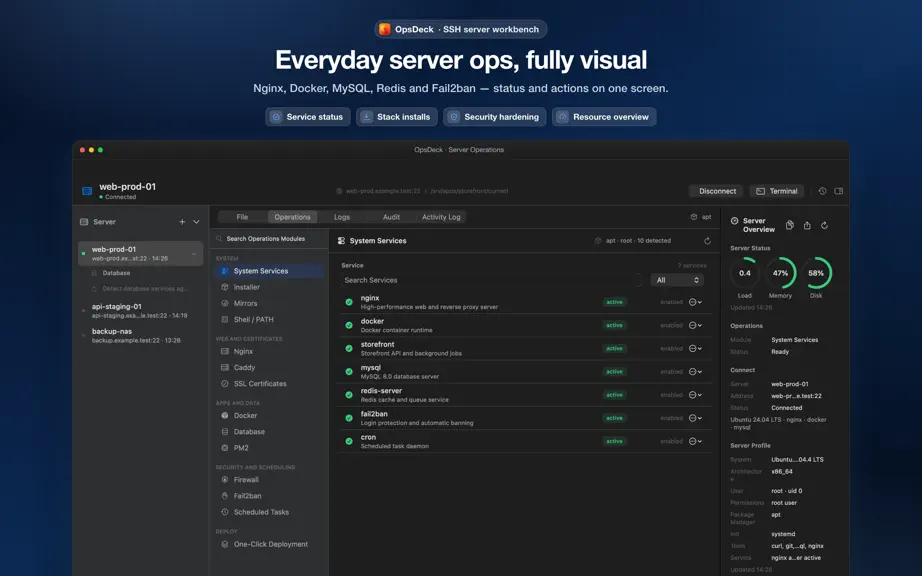
Task: Select the storefront service row
Action: pos(525,349)
